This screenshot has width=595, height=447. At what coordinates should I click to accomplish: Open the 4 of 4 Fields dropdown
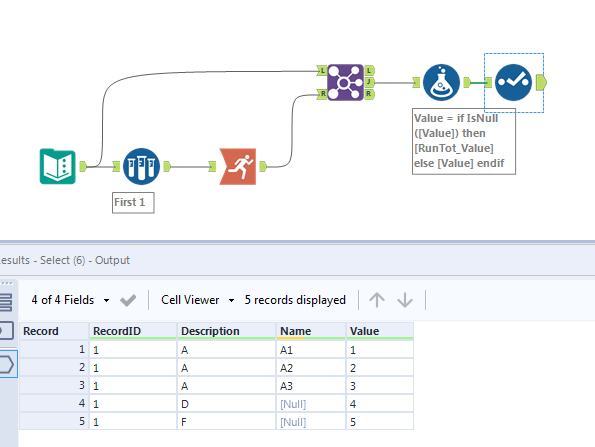pyautogui.click(x=70, y=300)
